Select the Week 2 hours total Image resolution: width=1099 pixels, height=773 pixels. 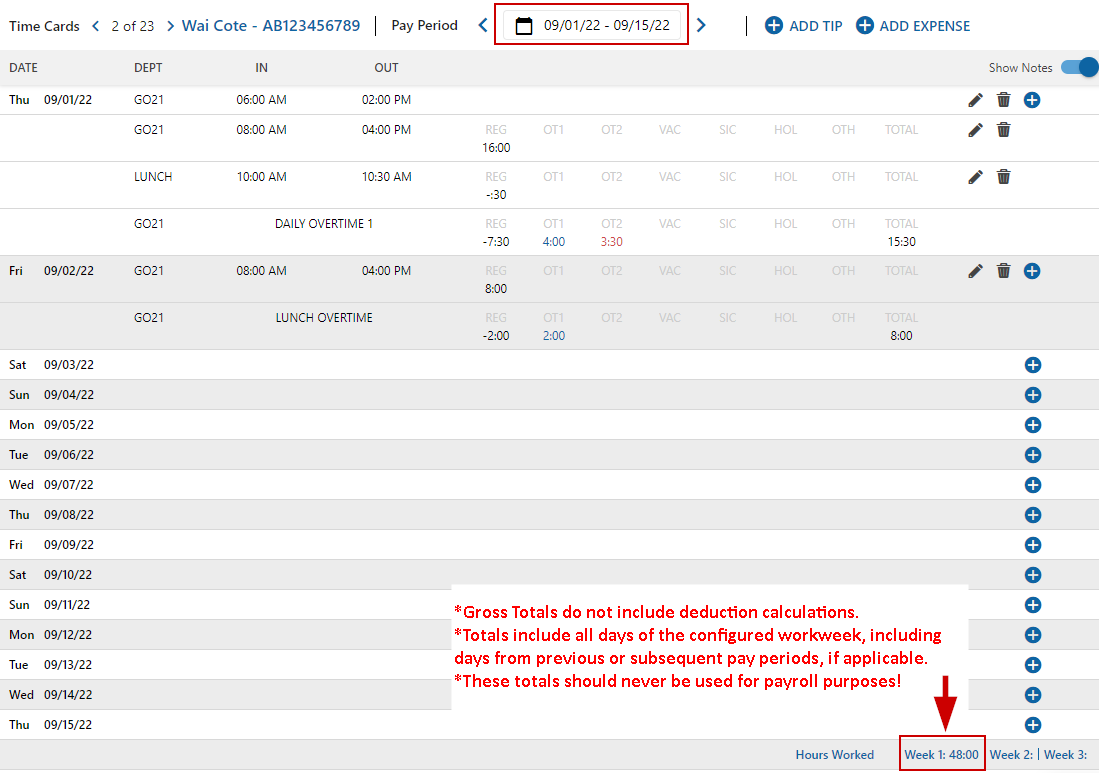coord(1010,755)
